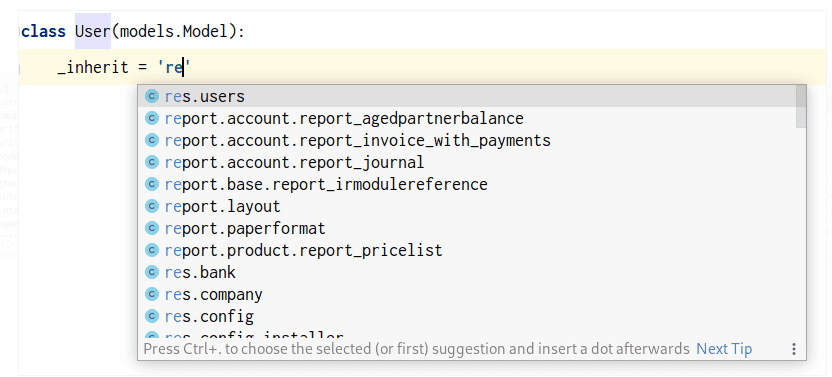
Task: Select the res.users completion suggestion
Action: tap(467, 96)
